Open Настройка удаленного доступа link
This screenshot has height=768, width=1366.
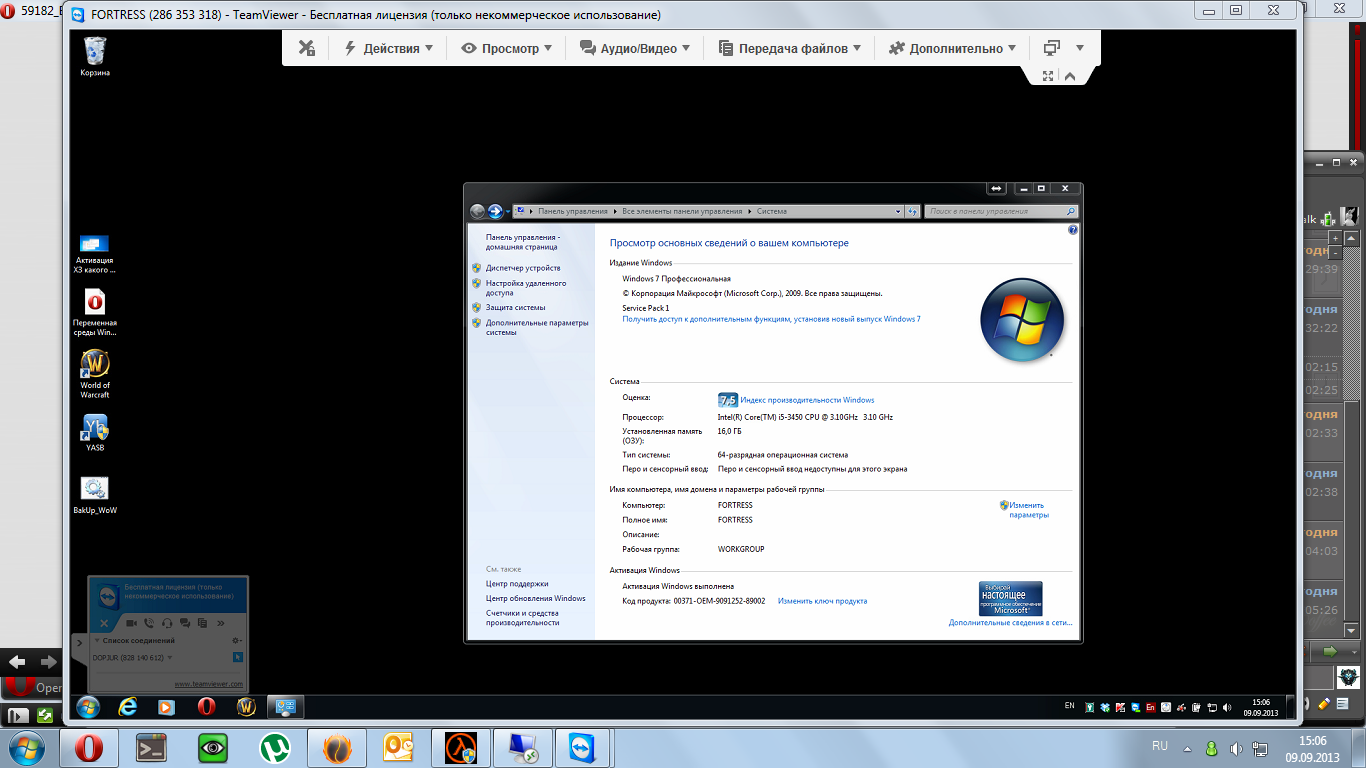[x=526, y=288]
